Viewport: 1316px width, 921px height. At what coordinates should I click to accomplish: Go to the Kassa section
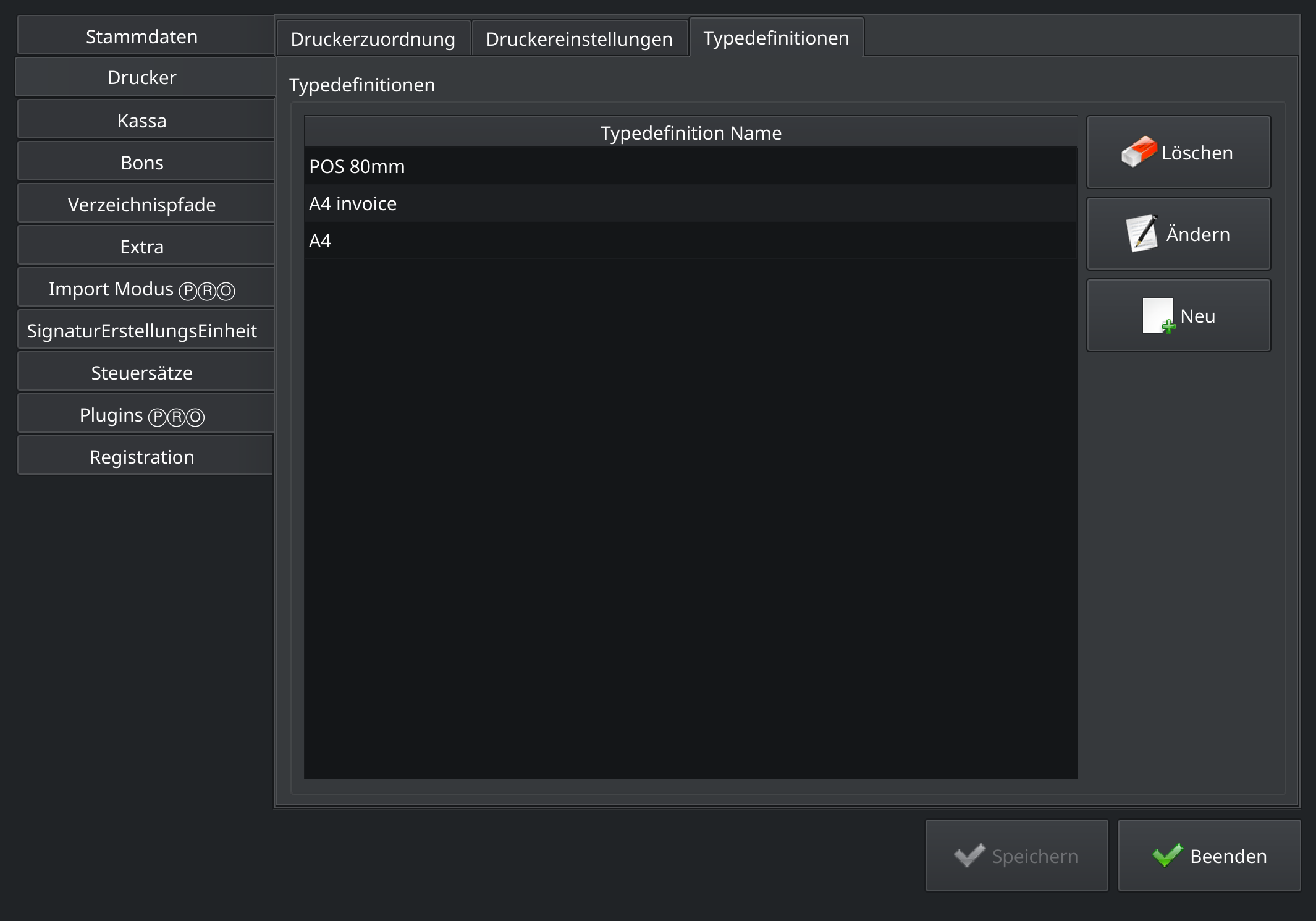pos(145,121)
